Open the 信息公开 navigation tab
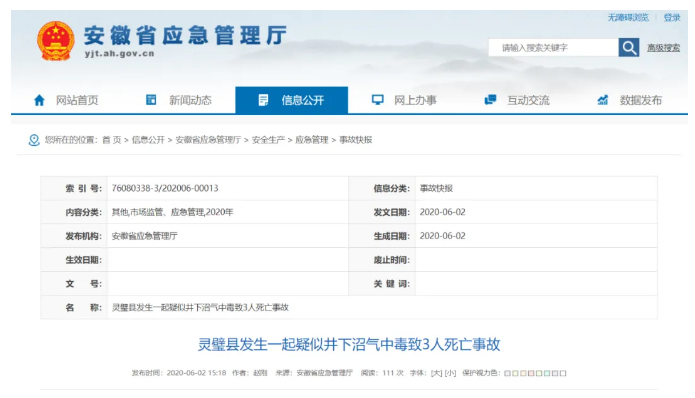The height and width of the screenshot is (398, 695). click(x=292, y=100)
